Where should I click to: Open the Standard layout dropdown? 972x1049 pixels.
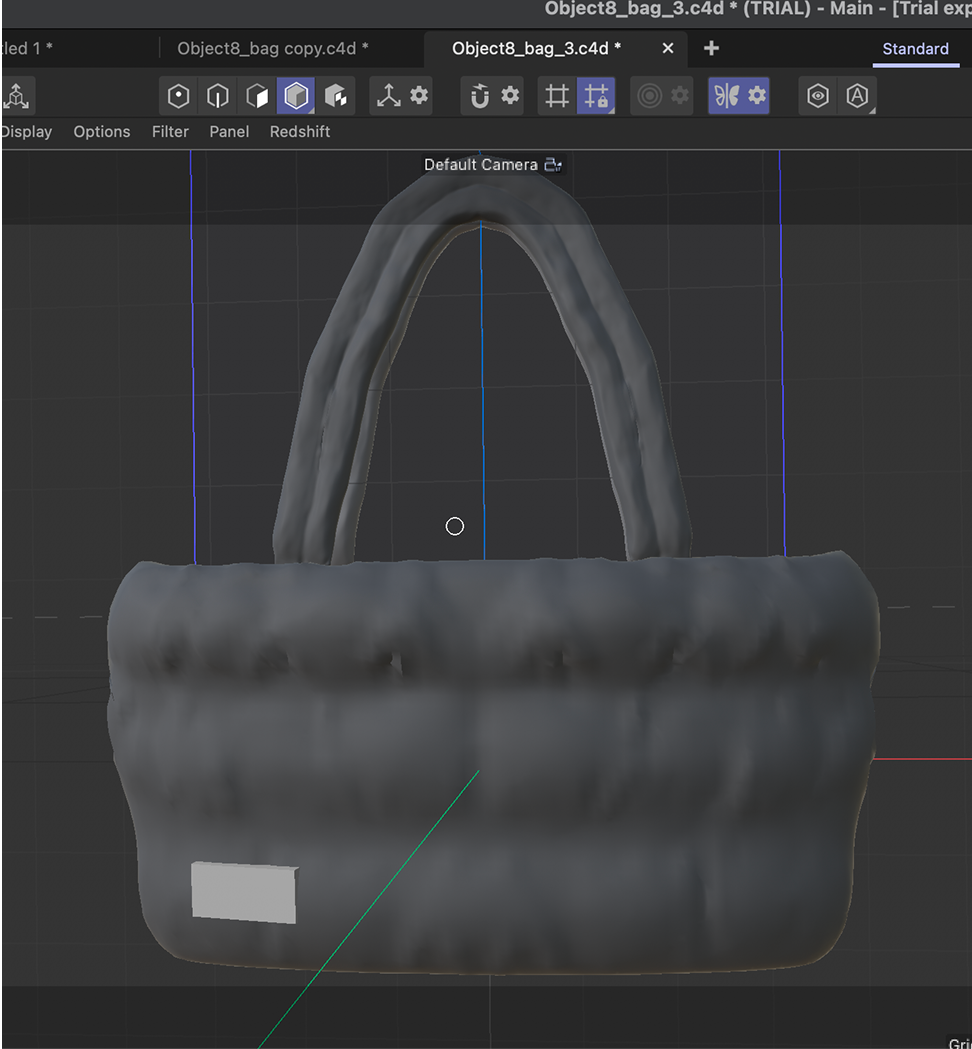915,48
